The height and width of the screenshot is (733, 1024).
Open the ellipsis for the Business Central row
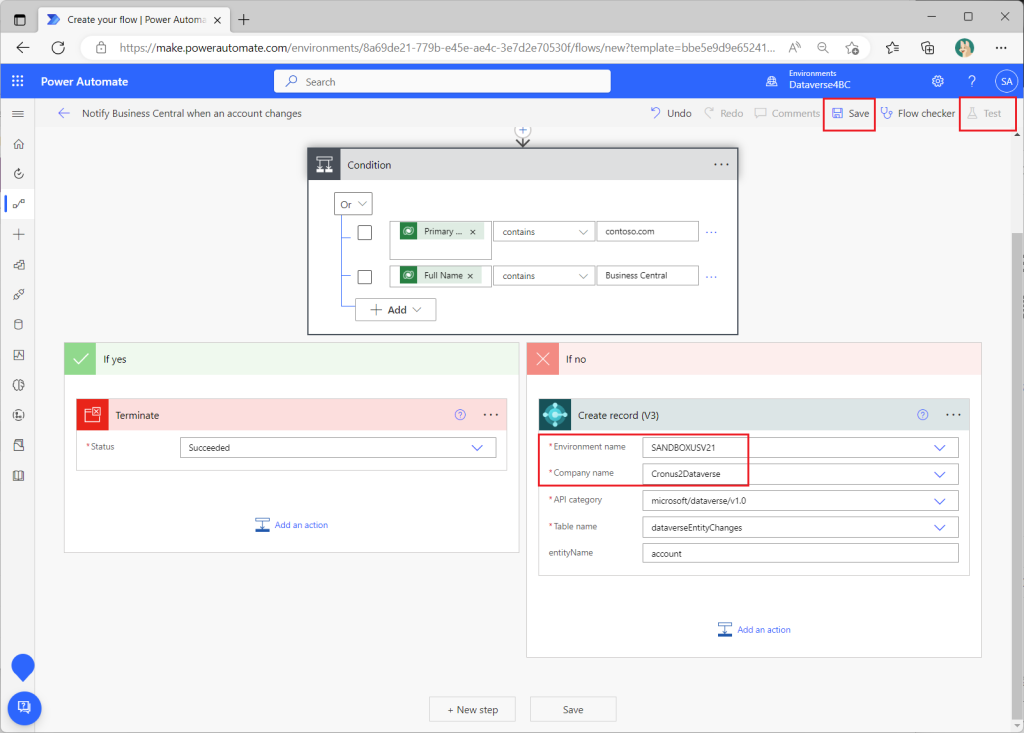(711, 277)
